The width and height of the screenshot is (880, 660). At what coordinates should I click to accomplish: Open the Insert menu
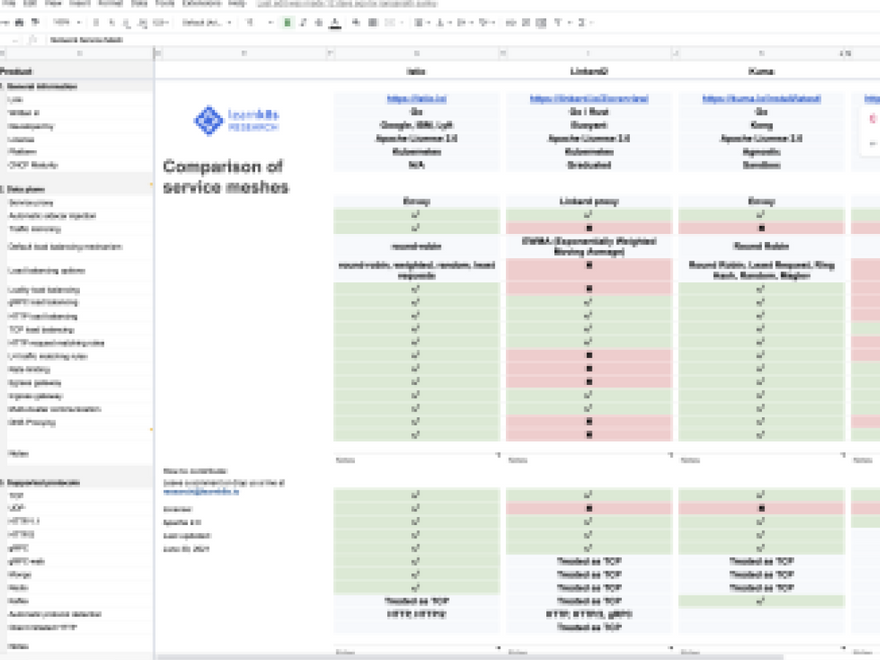click(x=80, y=3)
